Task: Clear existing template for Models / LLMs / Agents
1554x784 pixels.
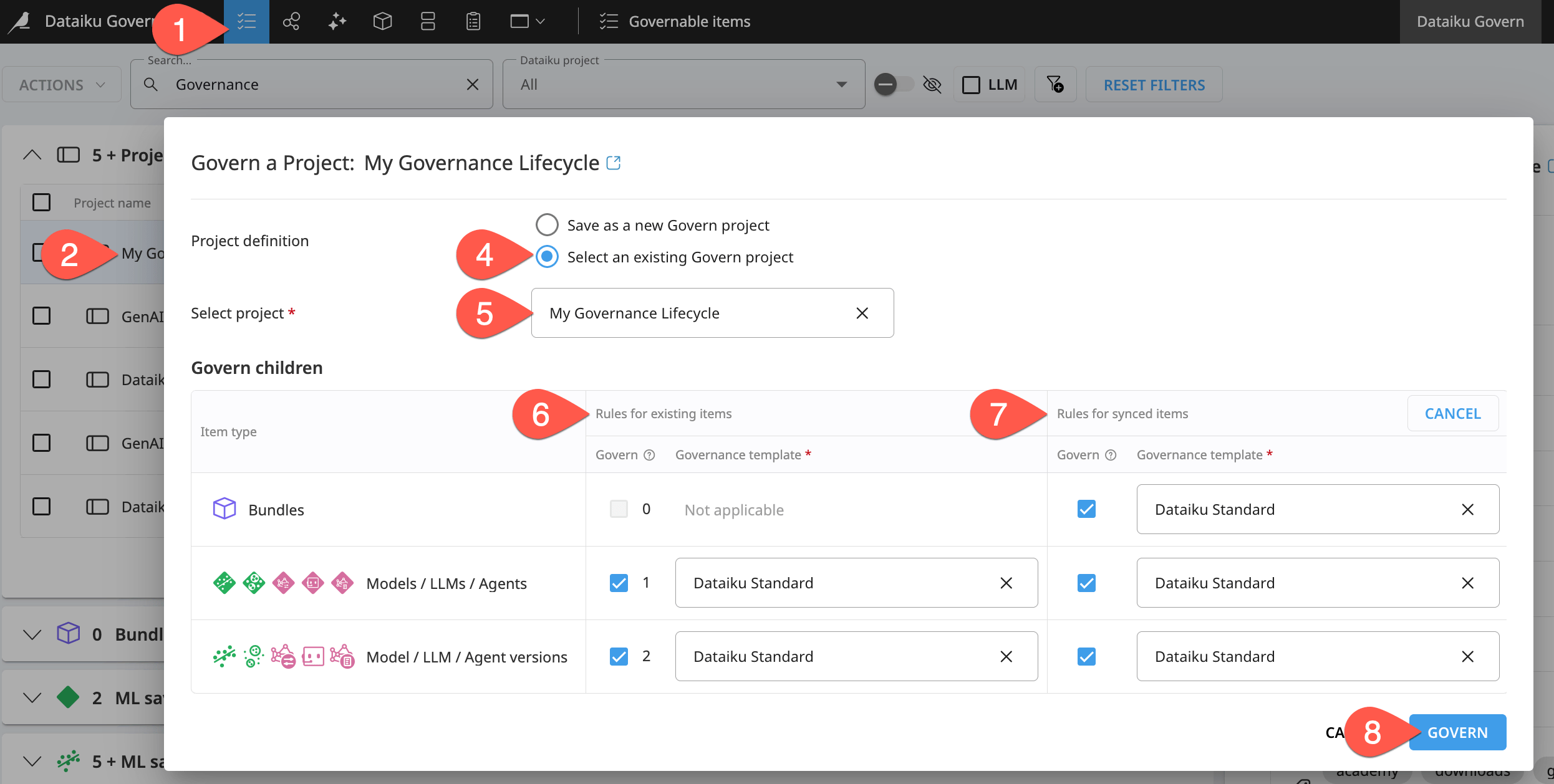Action: [1006, 583]
